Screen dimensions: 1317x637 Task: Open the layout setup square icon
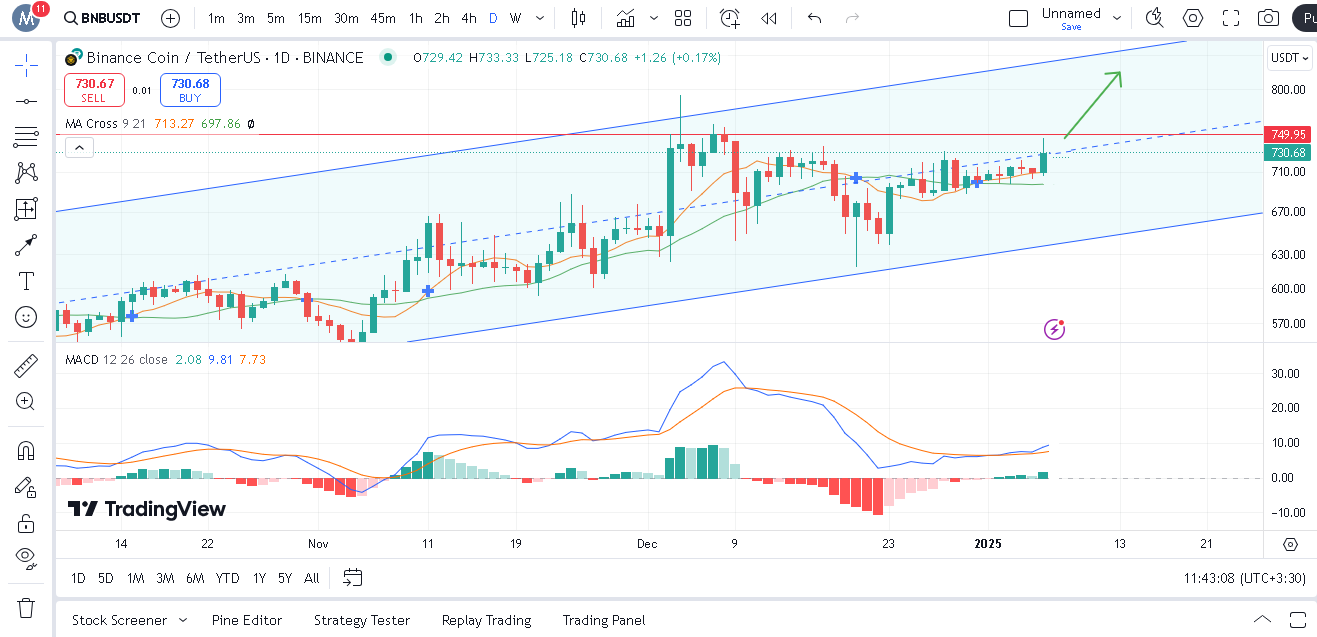[x=1018, y=18]
